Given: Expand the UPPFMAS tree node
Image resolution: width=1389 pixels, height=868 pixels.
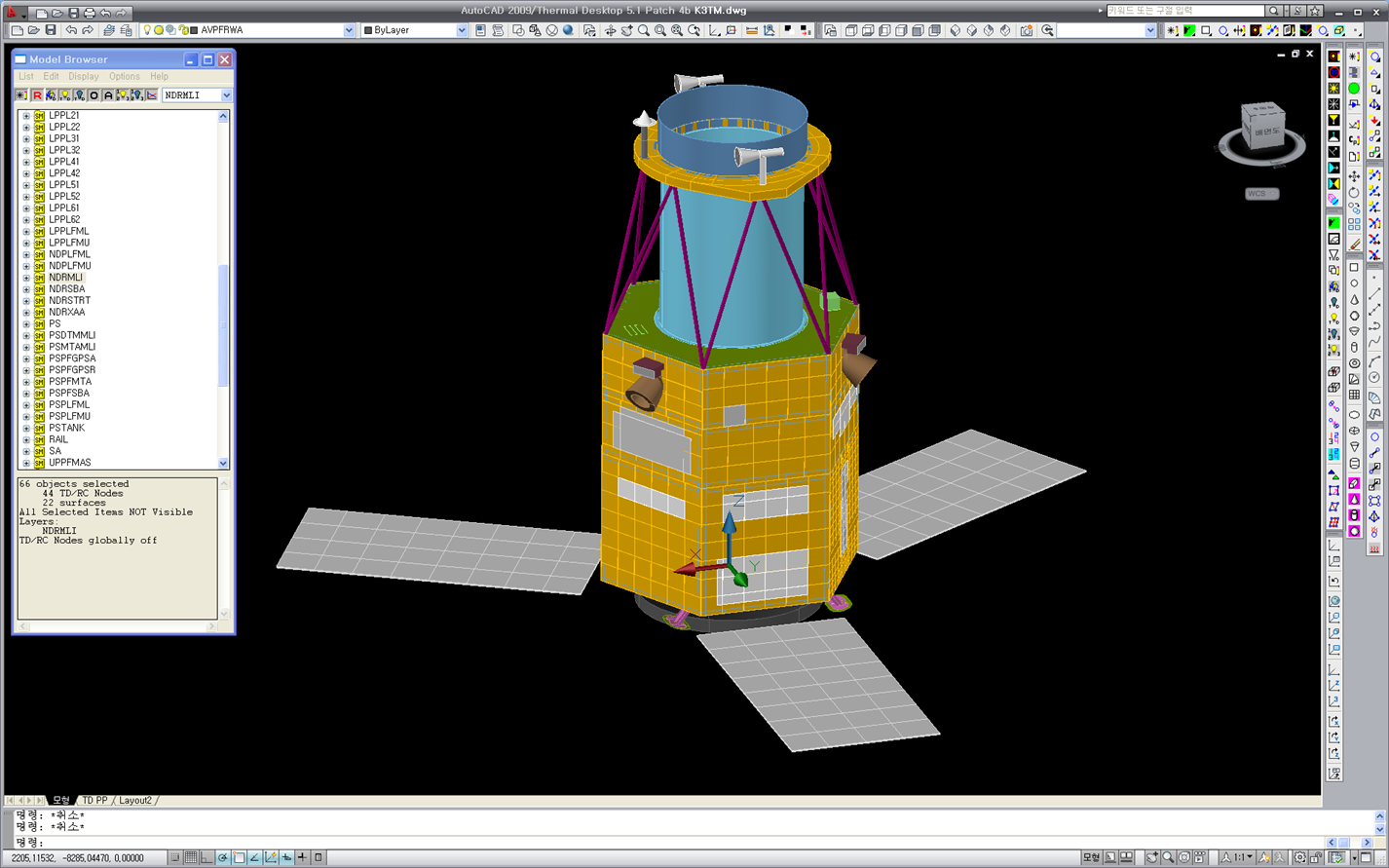Looking at the screenshot, I should point(26,464).
